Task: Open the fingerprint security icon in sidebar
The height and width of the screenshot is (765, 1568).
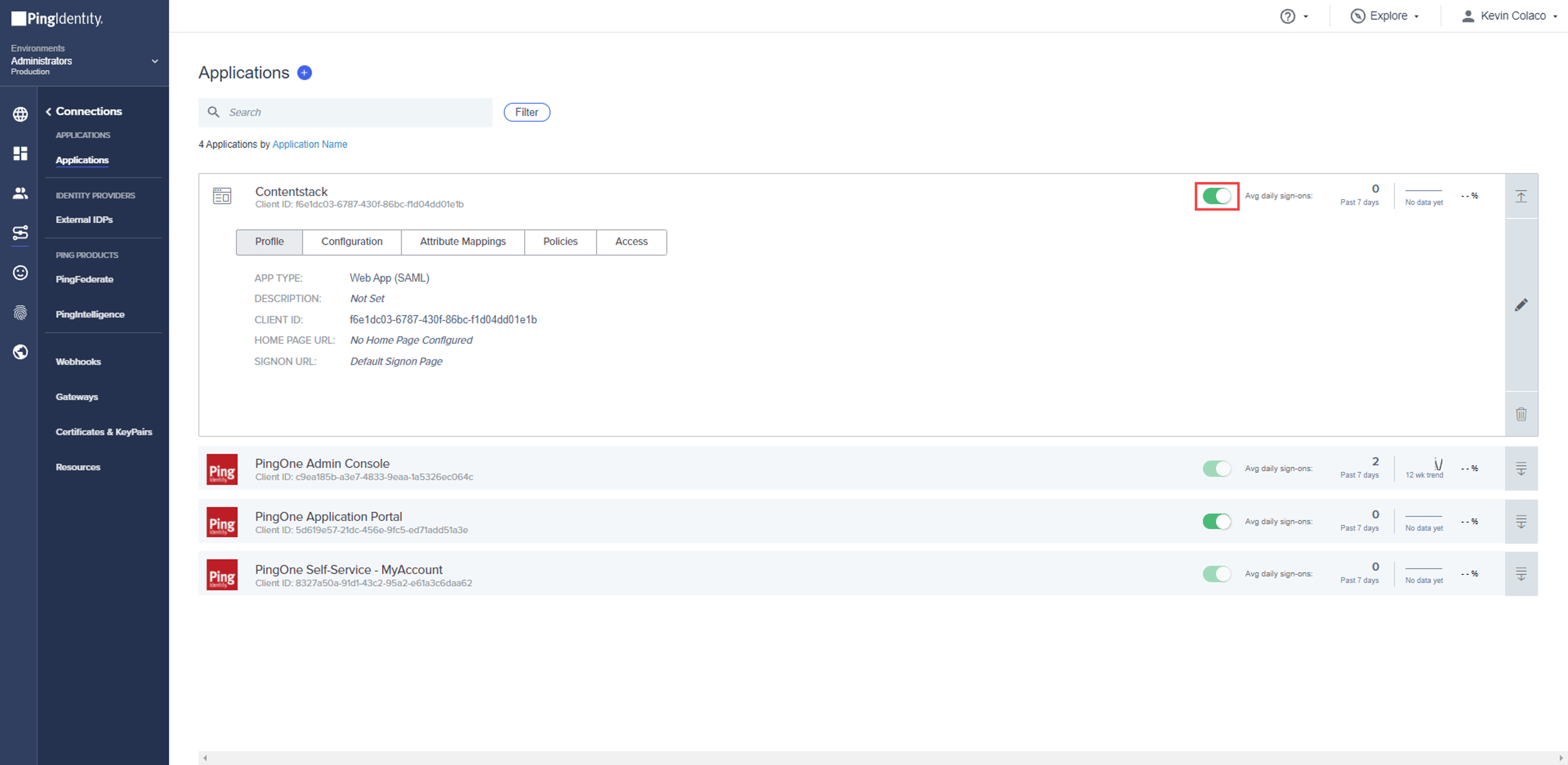Action: point(20,312)
